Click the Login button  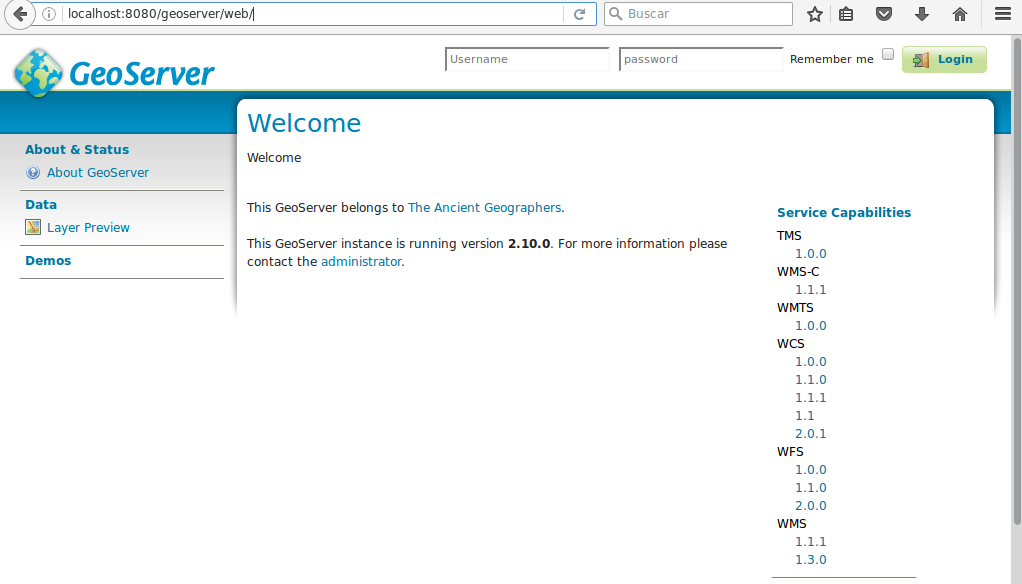tap(944, 59)
